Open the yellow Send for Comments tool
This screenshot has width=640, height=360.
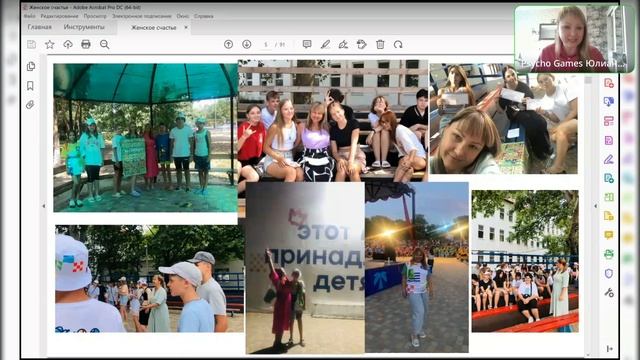click(609, 216)
